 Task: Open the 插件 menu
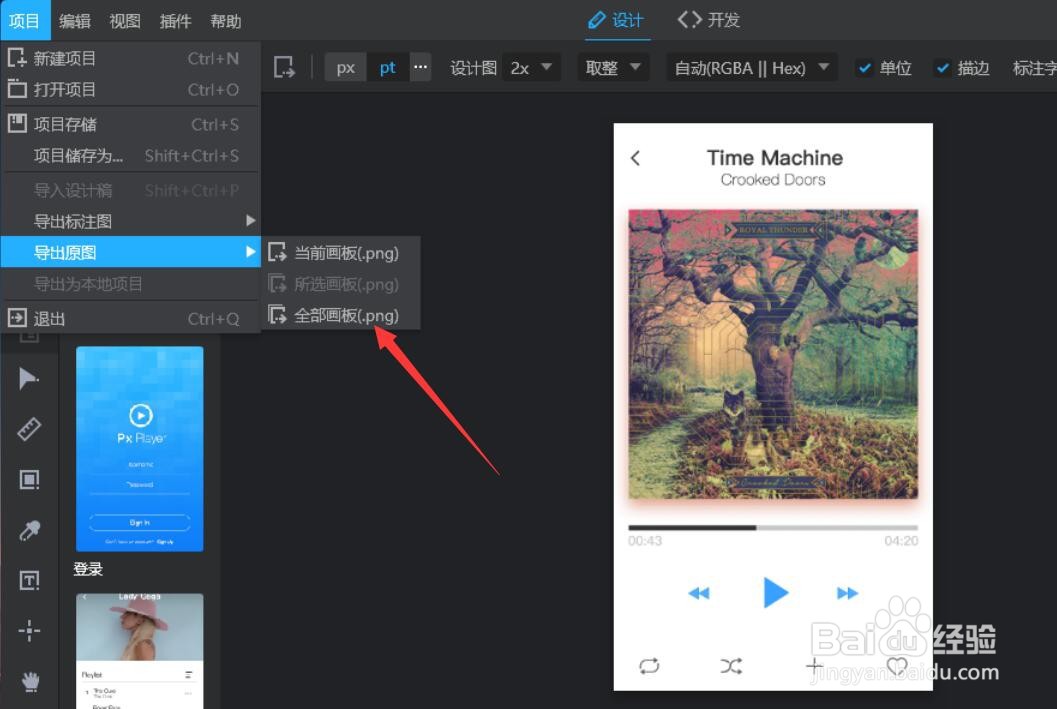tap(175, 21)
